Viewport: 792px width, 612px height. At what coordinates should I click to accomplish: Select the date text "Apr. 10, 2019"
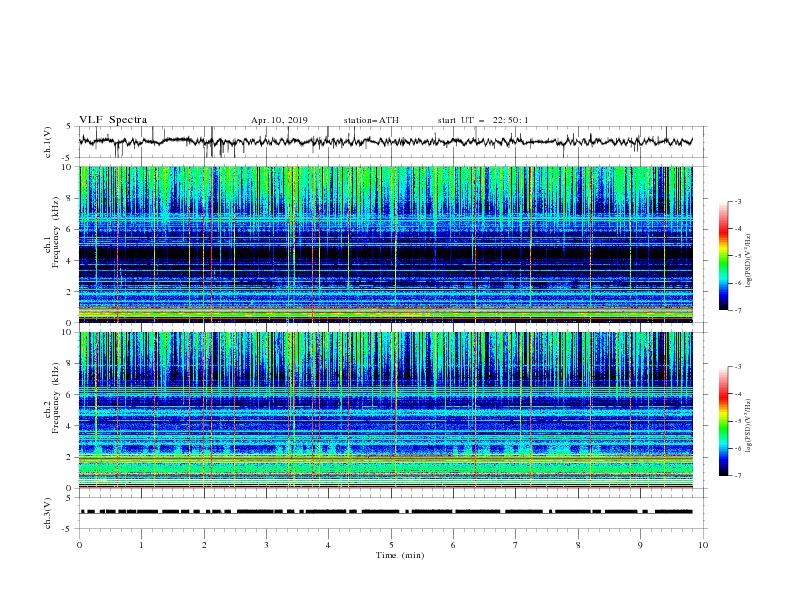(279, 120)
